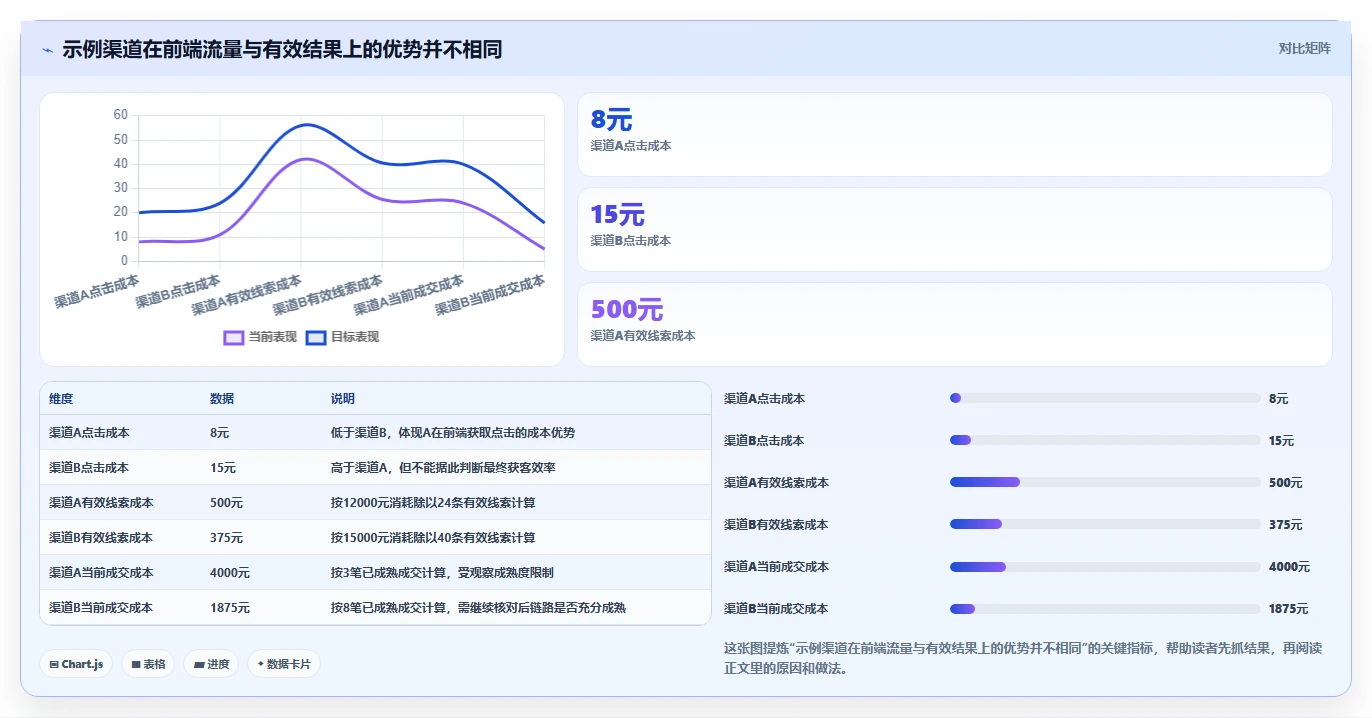Viewport: 1372px width, 718px height.
Task: Click the 4000元 value in the table
Action: pos(230,572)
